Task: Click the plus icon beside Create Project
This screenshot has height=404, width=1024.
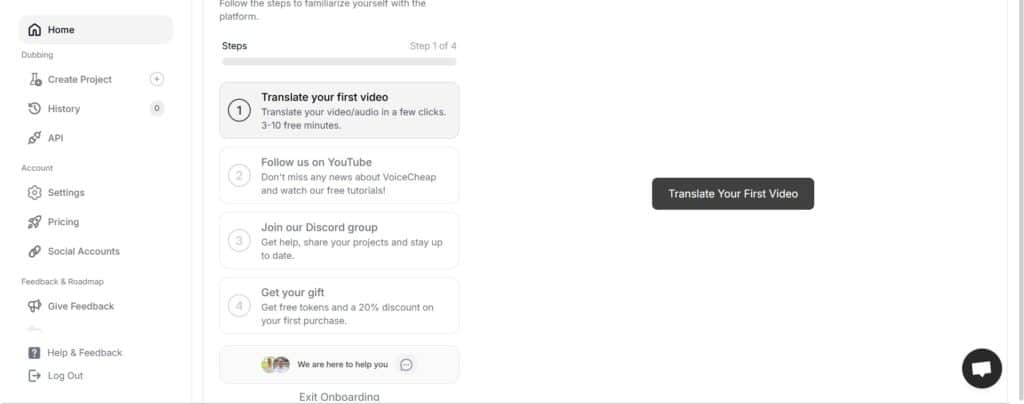Action: coord(157,79)
